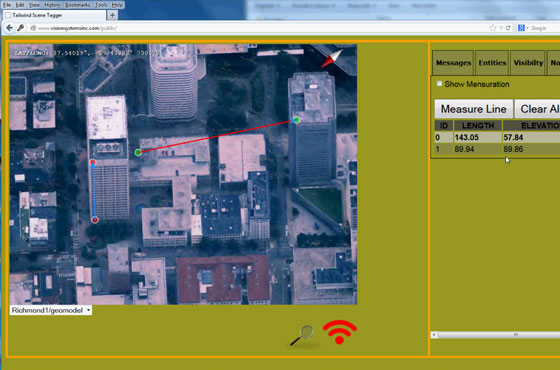Image resolution: width=560 pixels, height=370 pixels.
Task: Click the Clear All button
Action: coord(538,109)
